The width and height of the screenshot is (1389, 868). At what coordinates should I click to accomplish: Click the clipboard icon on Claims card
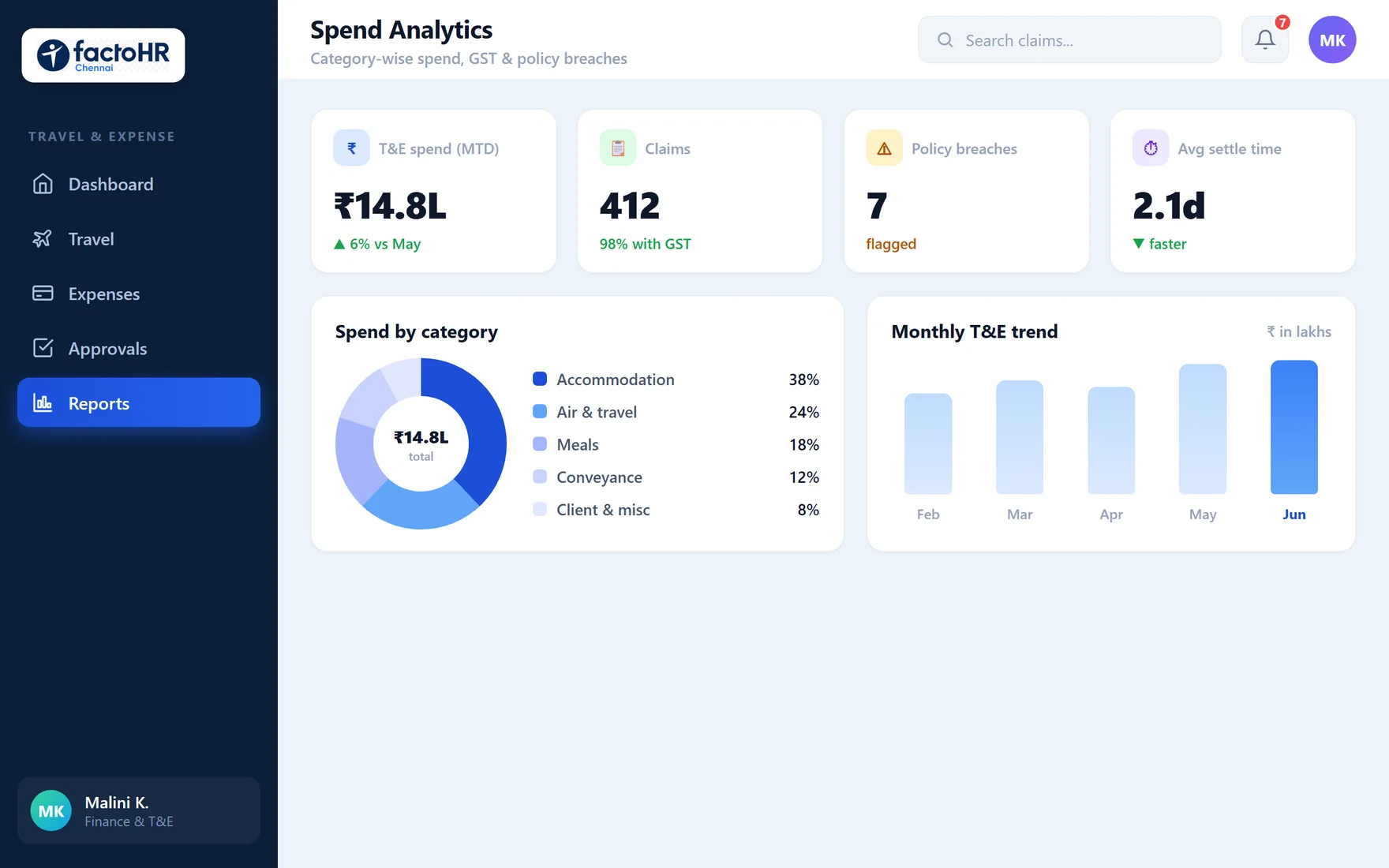[x=618, y=148]
